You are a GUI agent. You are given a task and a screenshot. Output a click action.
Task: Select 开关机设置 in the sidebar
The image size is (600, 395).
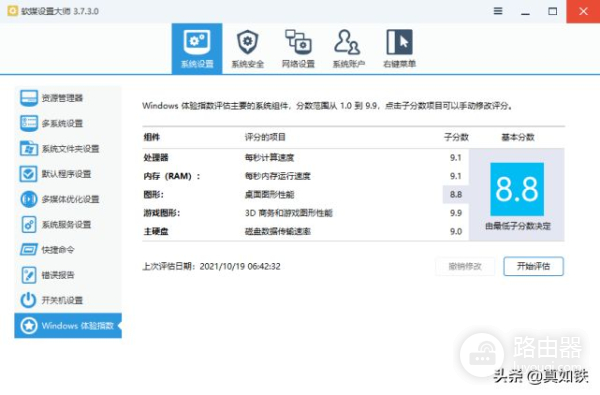pos(68,300)
